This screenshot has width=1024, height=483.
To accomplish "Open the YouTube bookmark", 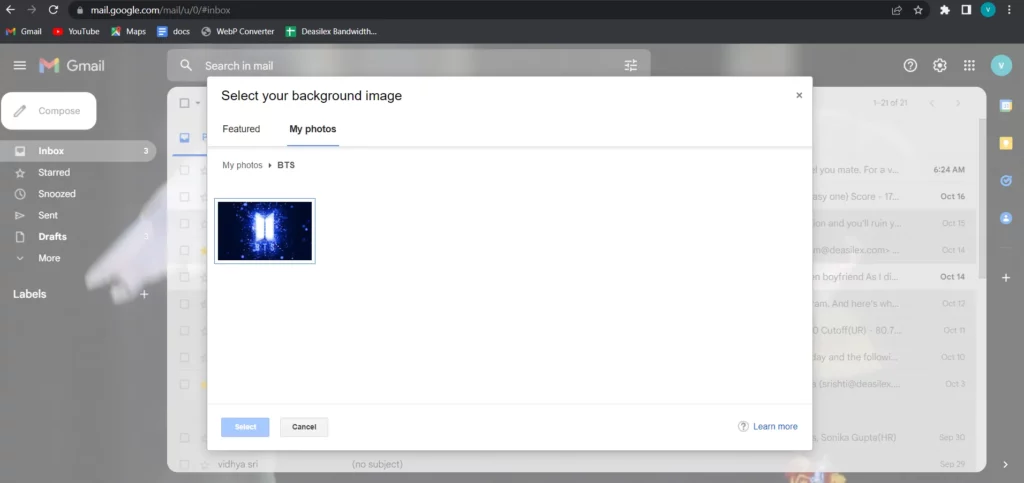I will point(76,31).
